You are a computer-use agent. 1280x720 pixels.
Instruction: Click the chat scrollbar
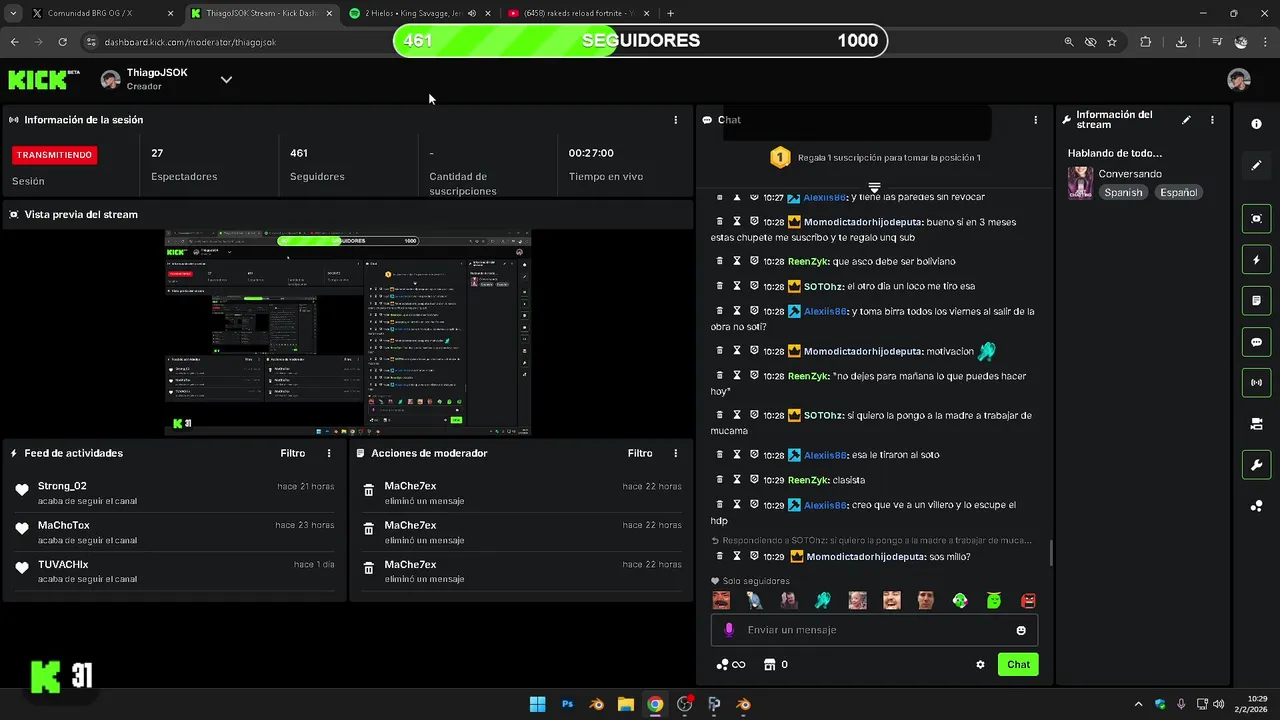pos(1050,553)
